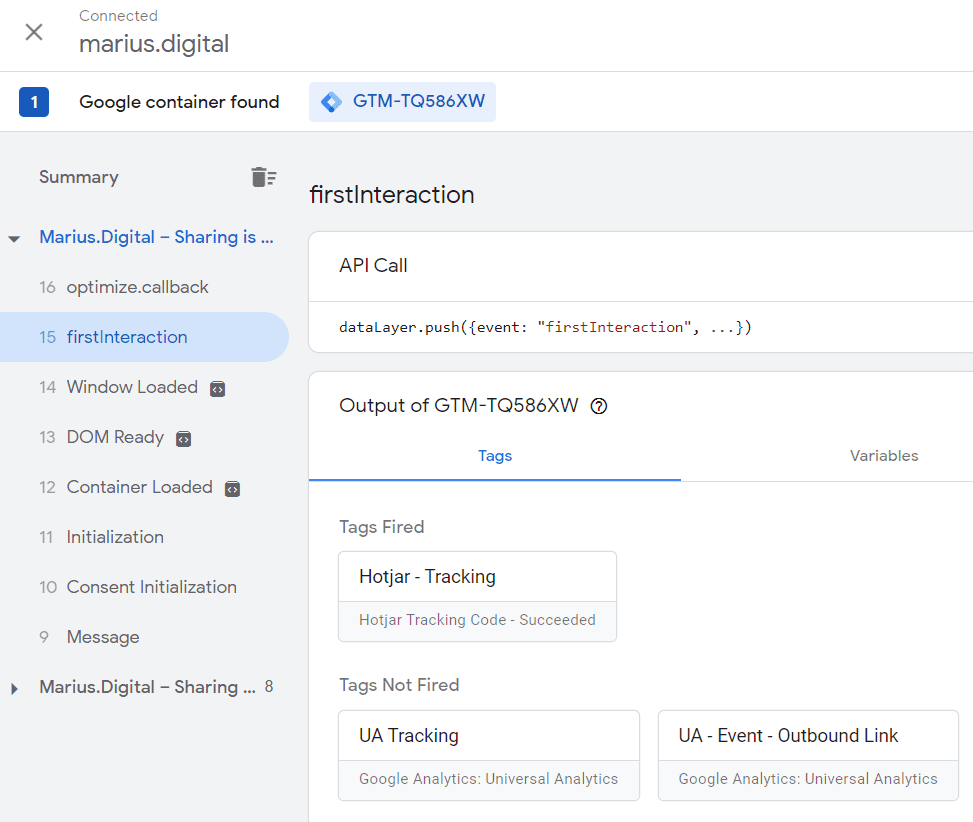Click the API Call card heading
The image size is (973, 822).
[x=373, y=266]
